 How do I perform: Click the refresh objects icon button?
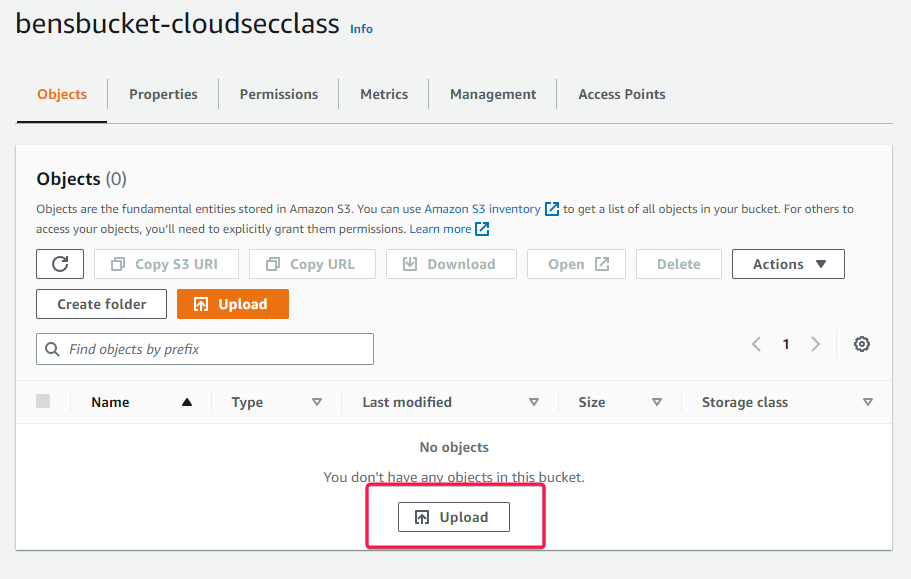point(60,264)
